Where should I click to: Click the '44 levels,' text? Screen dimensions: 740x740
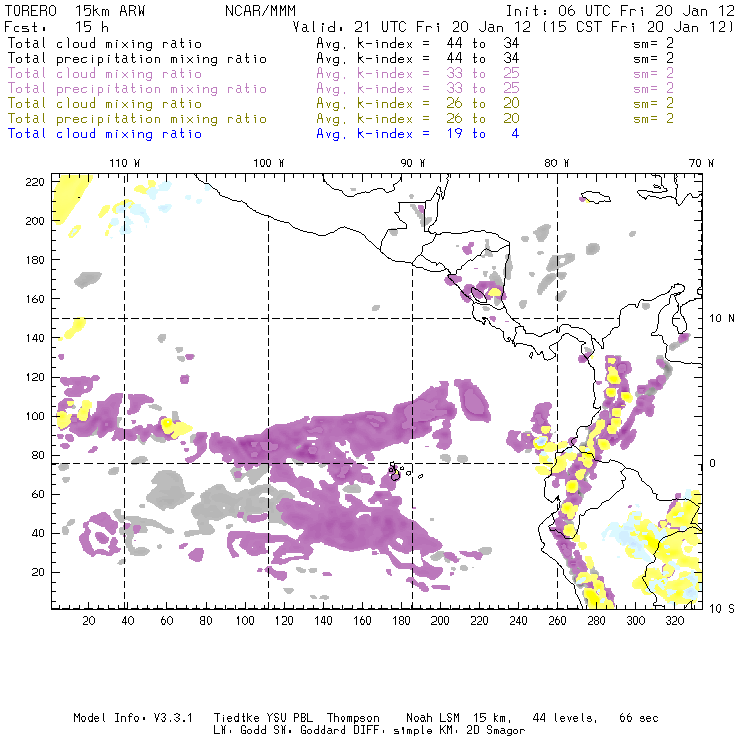click(x=565, y=718)
